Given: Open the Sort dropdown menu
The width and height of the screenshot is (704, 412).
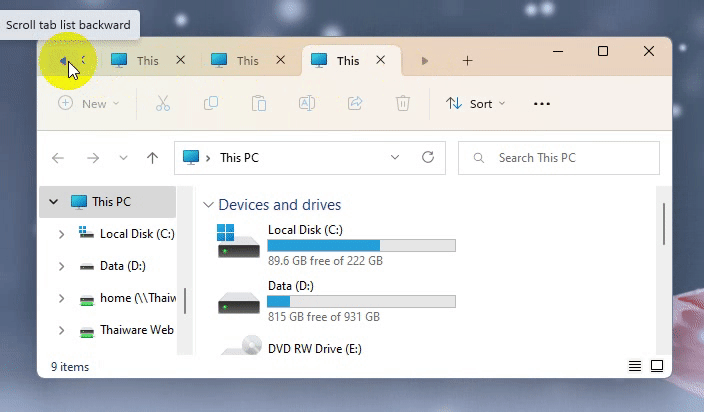Looking at the screenshot, I should pos(475,104).
